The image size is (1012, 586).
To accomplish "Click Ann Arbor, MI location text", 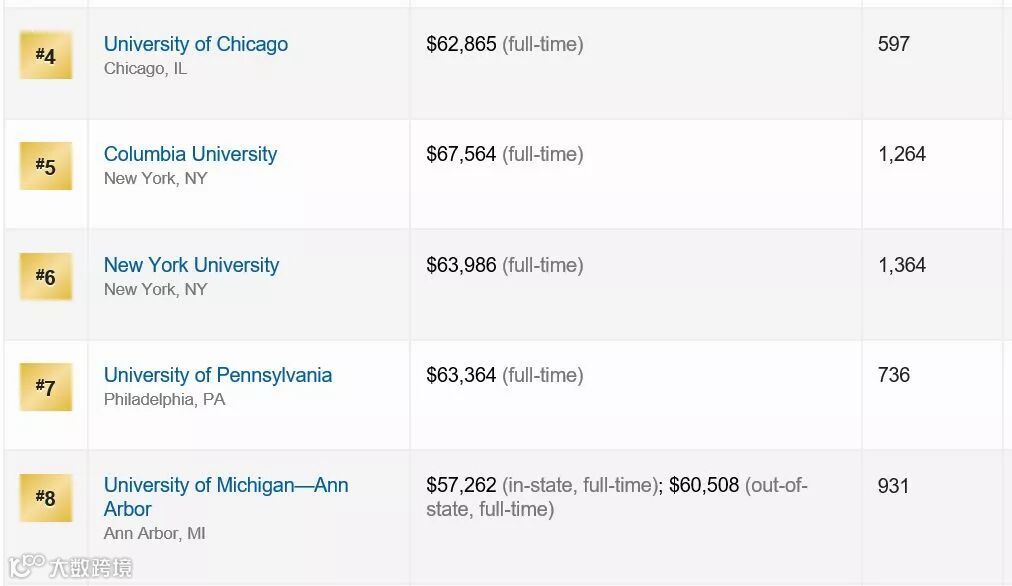I will 154,533.
